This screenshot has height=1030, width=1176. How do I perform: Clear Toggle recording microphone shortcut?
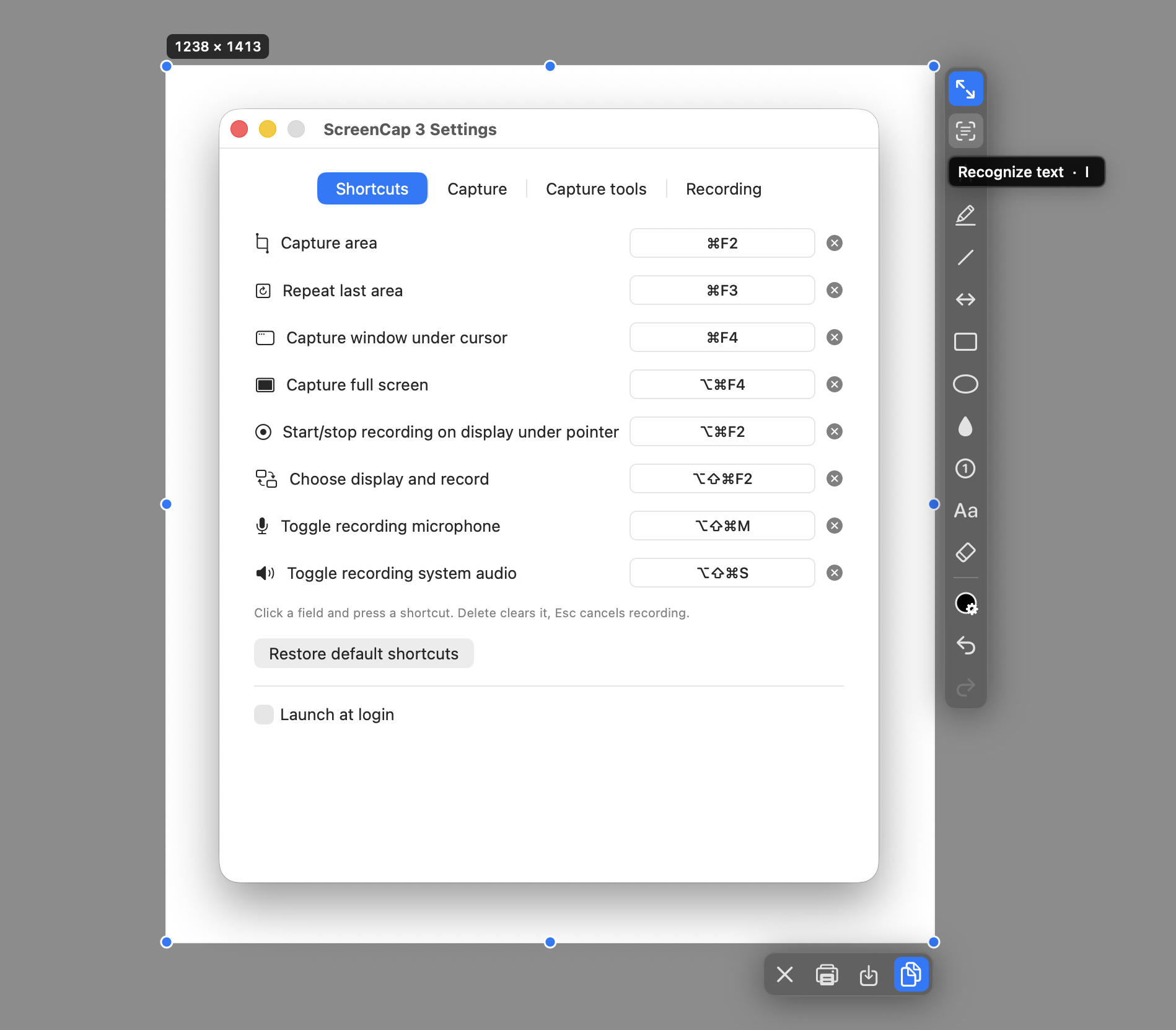[835, 526]
